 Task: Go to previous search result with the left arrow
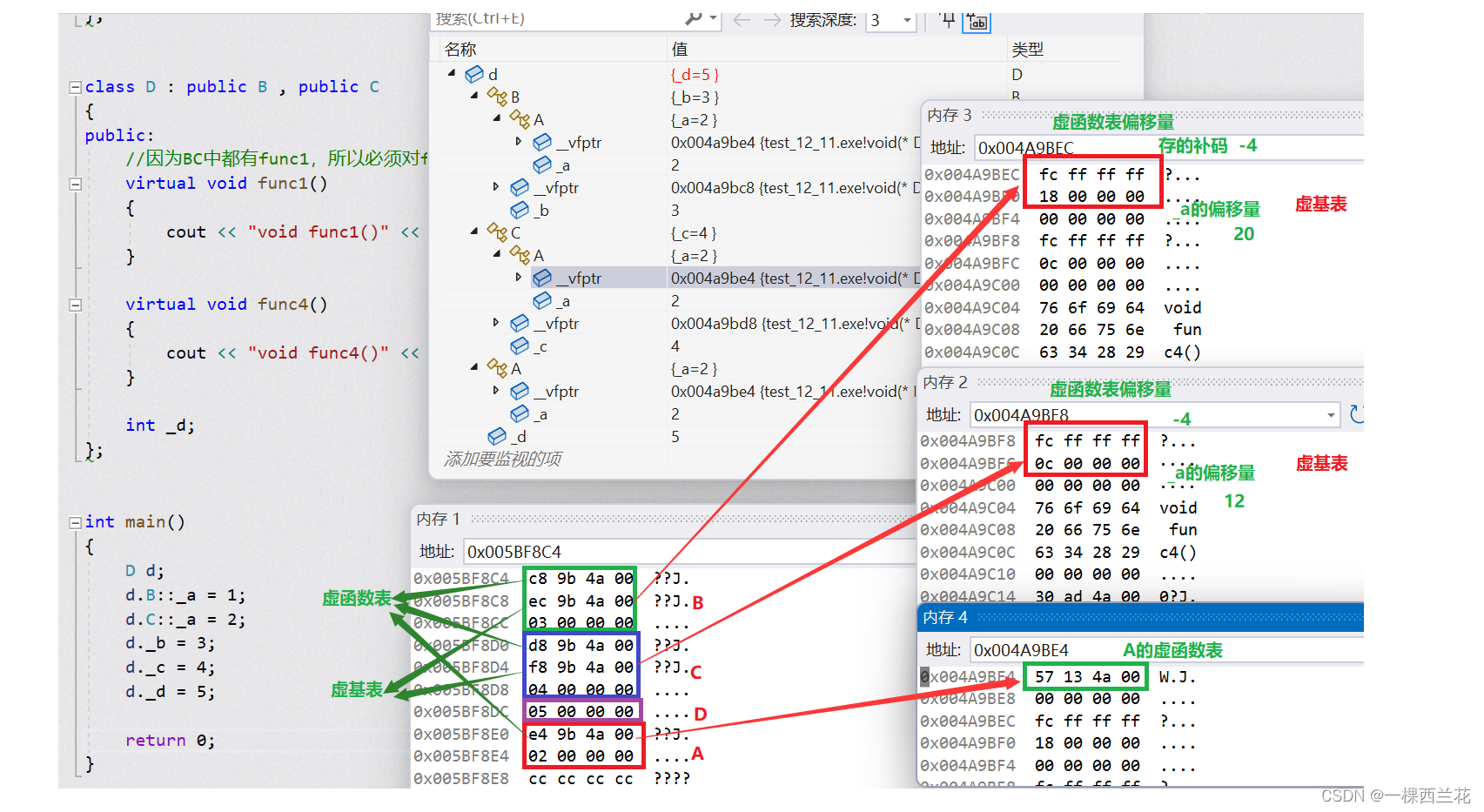742,20
